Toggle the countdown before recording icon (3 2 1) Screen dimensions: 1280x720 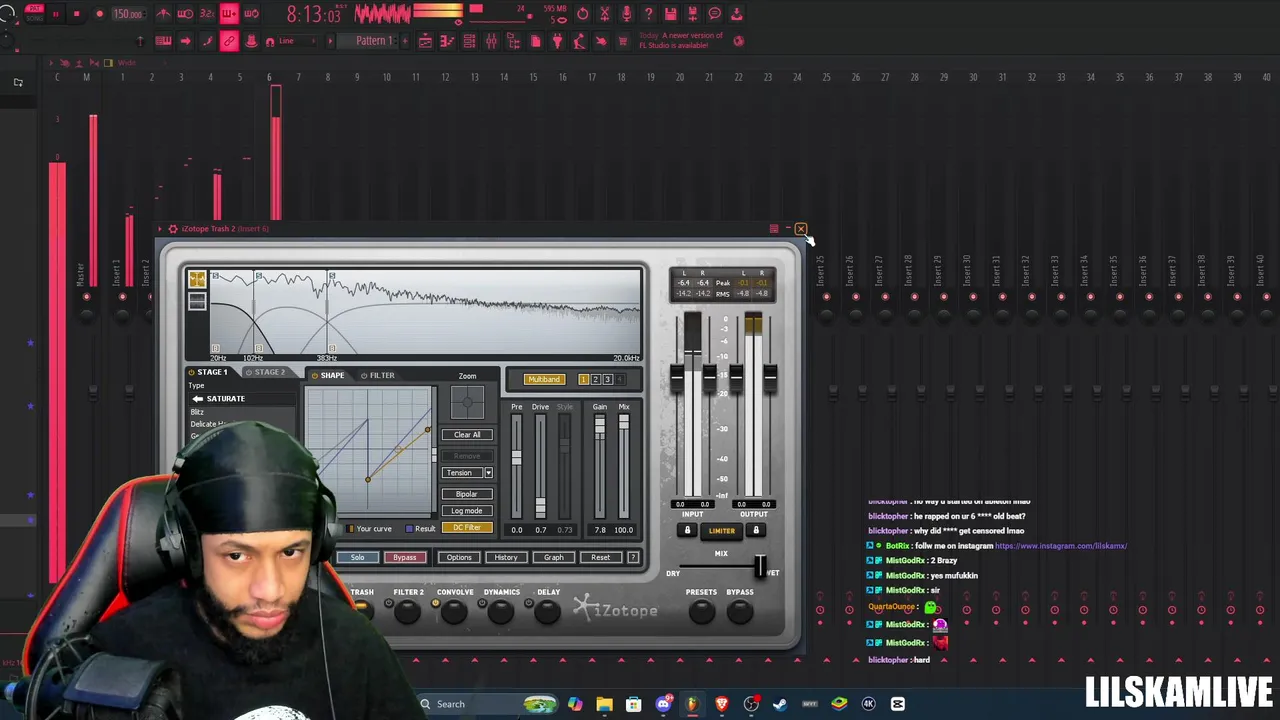pos(207,14)
